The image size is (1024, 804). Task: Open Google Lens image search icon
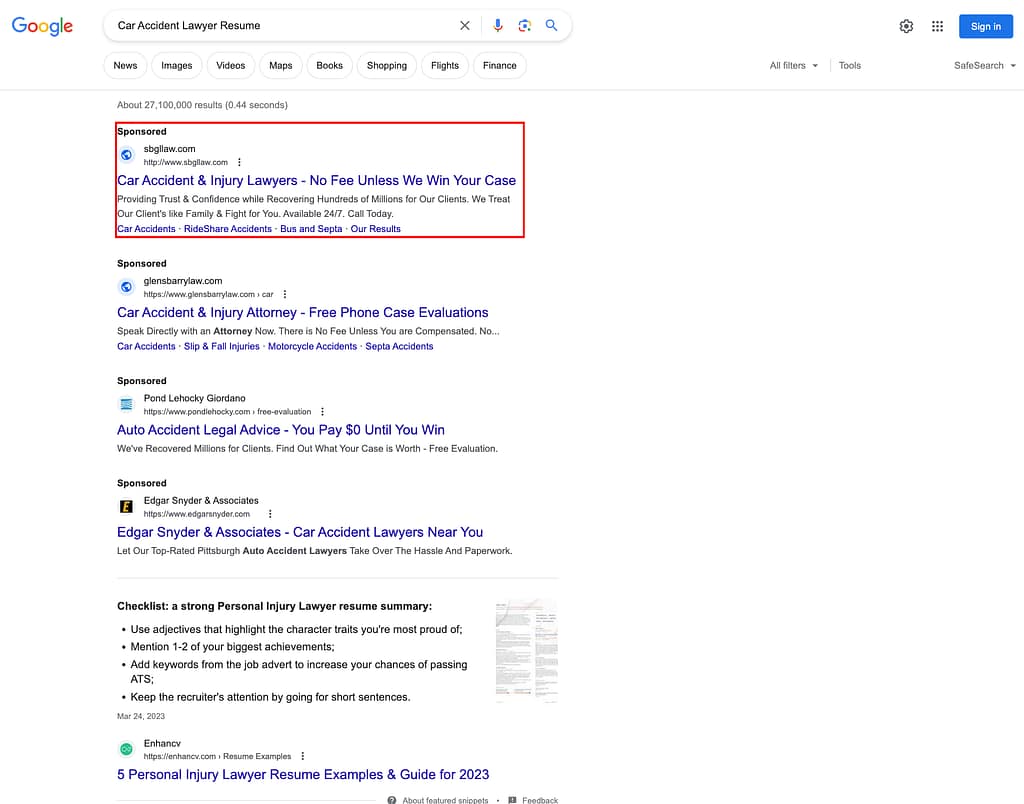(524, 25)
